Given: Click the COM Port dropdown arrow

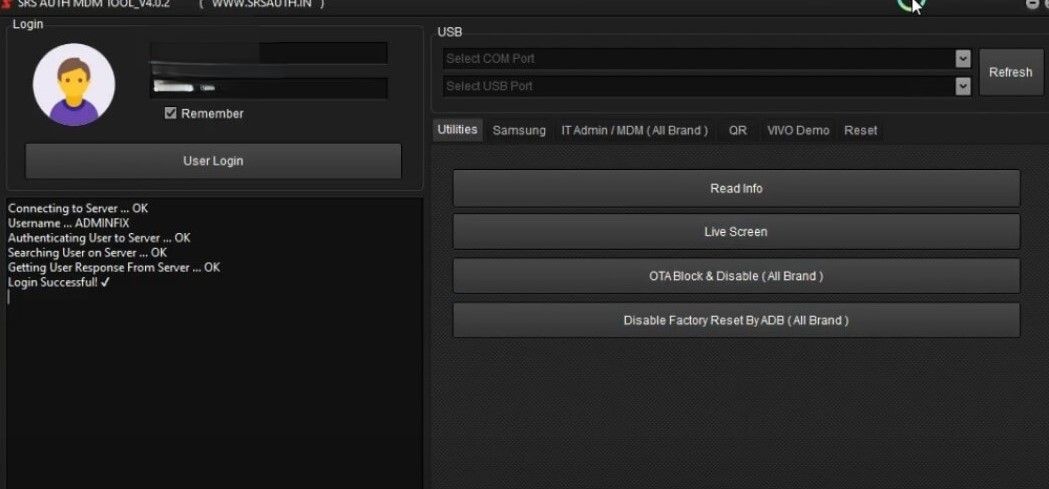Looking at the screenshot, I should [963, 59].
